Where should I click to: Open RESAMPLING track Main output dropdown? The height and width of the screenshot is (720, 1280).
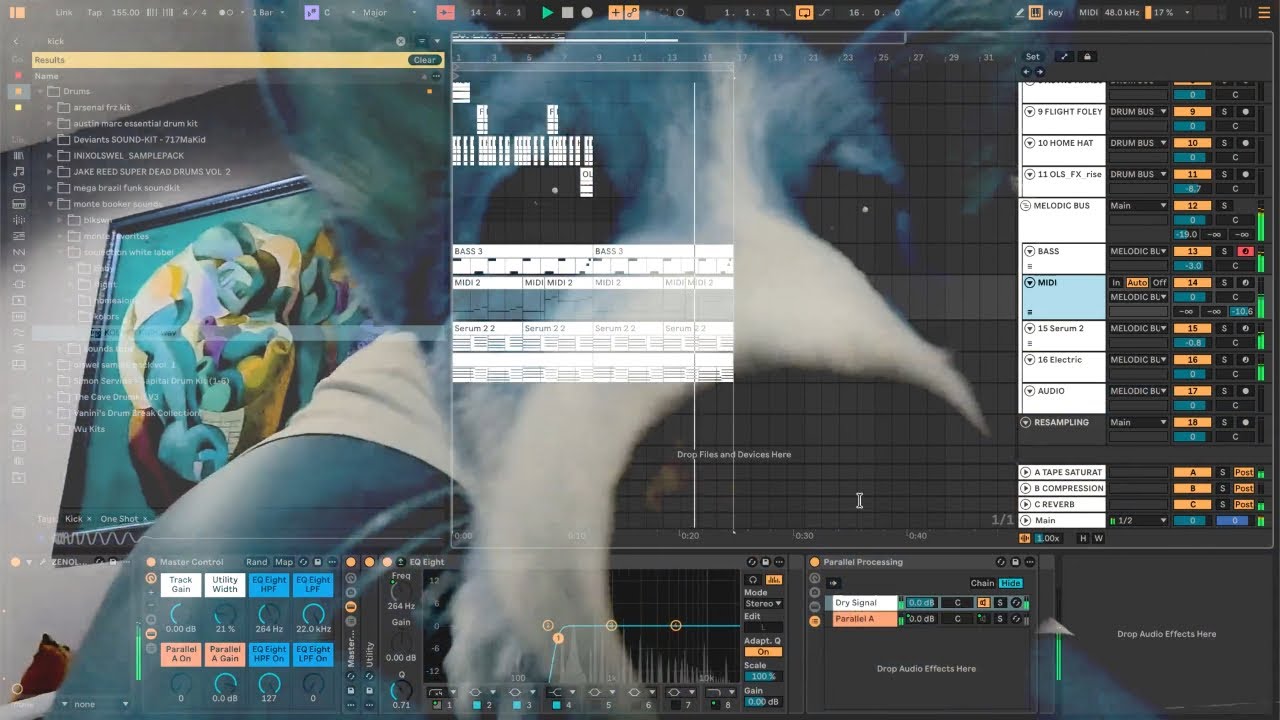[1138, 423]
